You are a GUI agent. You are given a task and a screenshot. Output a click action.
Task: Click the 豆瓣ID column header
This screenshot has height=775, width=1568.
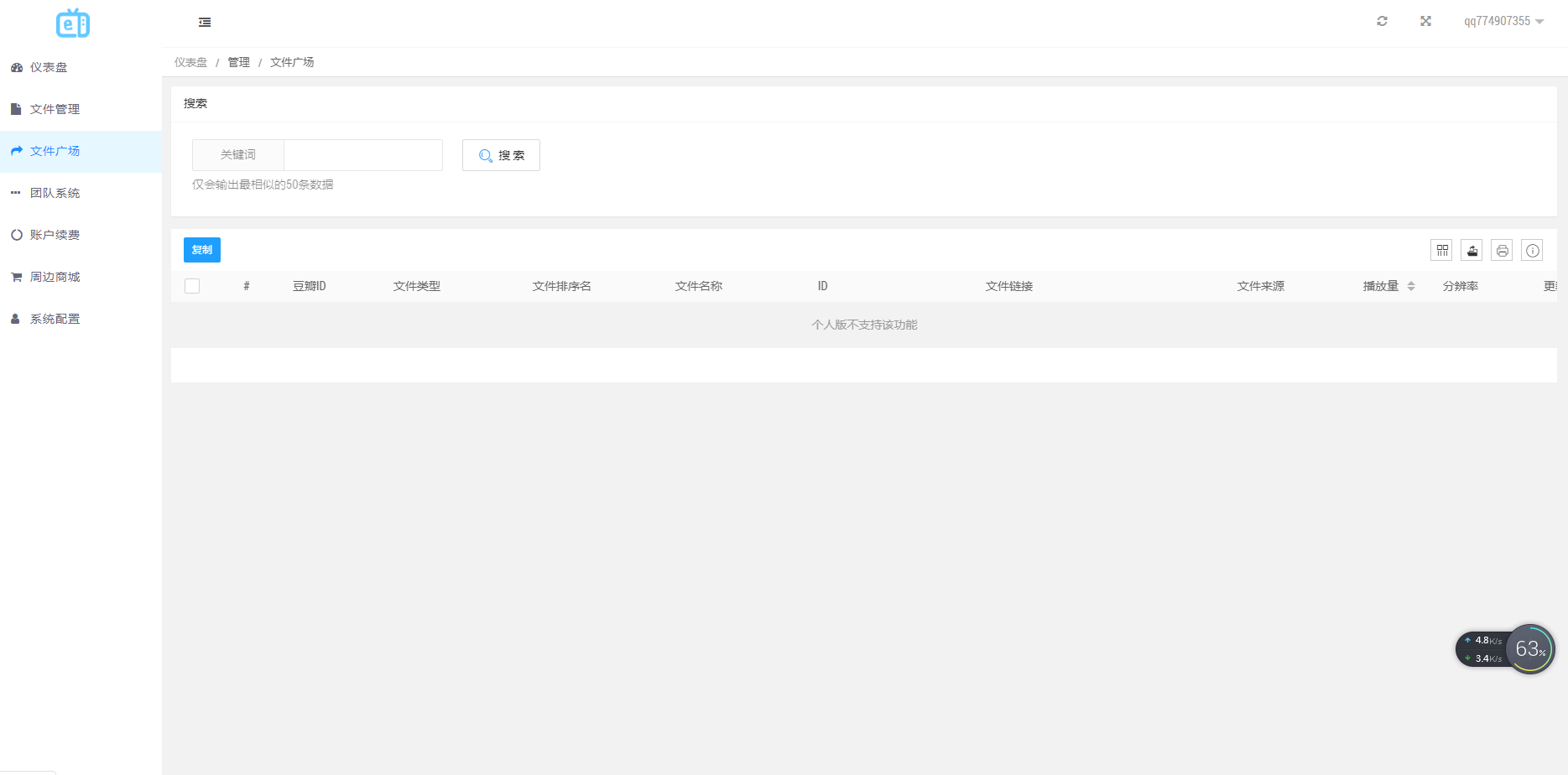coord(310,286)
